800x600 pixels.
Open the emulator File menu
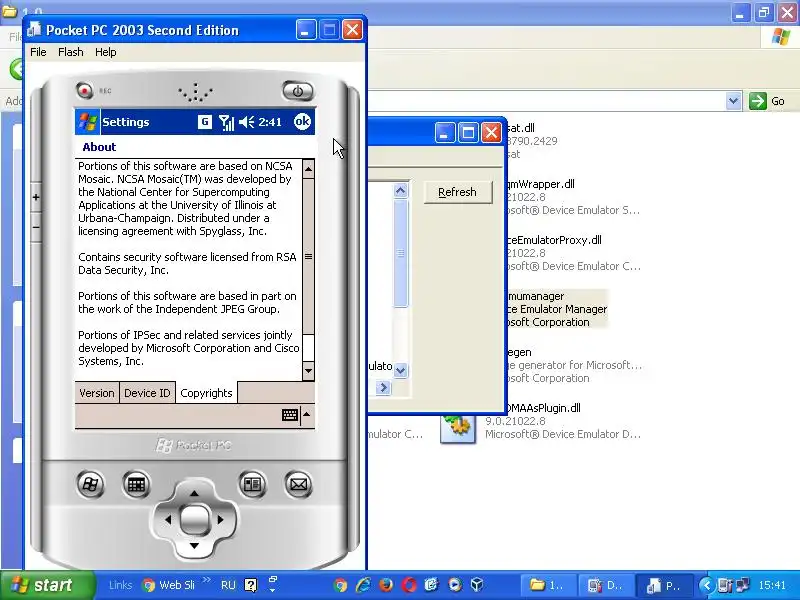coord(38,52)
